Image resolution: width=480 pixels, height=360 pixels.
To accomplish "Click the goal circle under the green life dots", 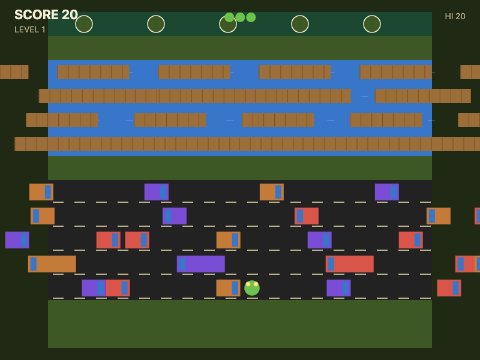I will 228,24.
